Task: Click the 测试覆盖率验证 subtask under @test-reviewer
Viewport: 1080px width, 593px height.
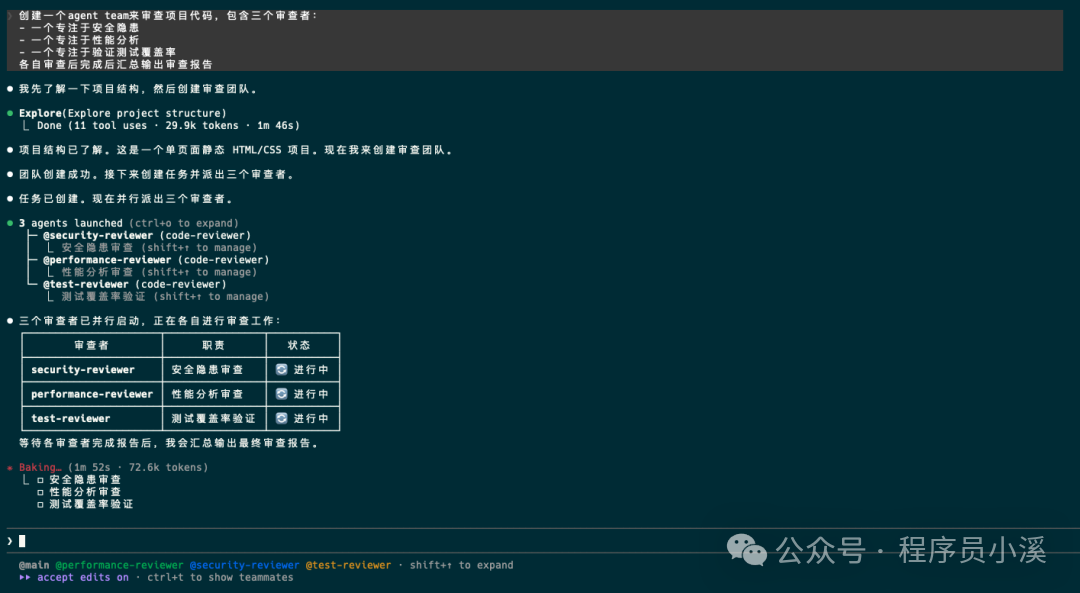Action: 165,296
